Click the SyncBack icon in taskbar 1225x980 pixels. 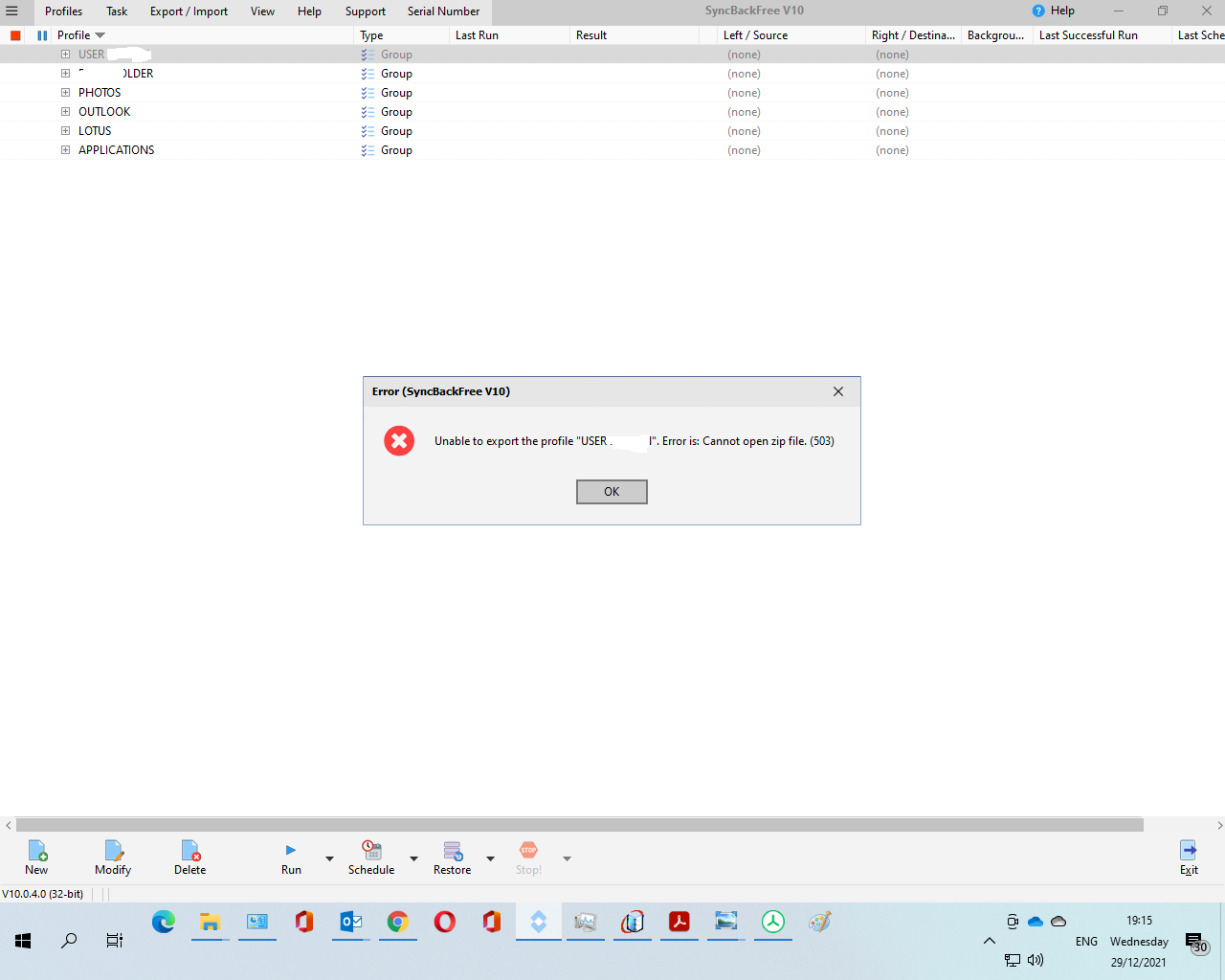click(x=539, y=922)
